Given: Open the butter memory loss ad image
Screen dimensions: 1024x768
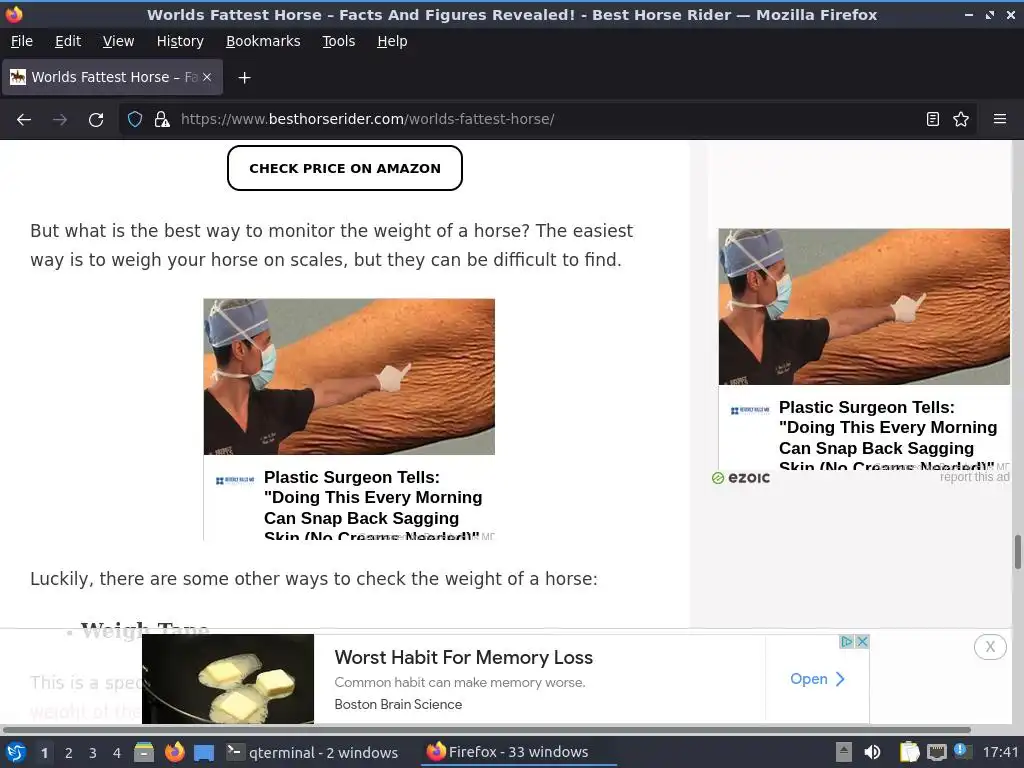Looking at the screenshot, I should tap(228, 679).
